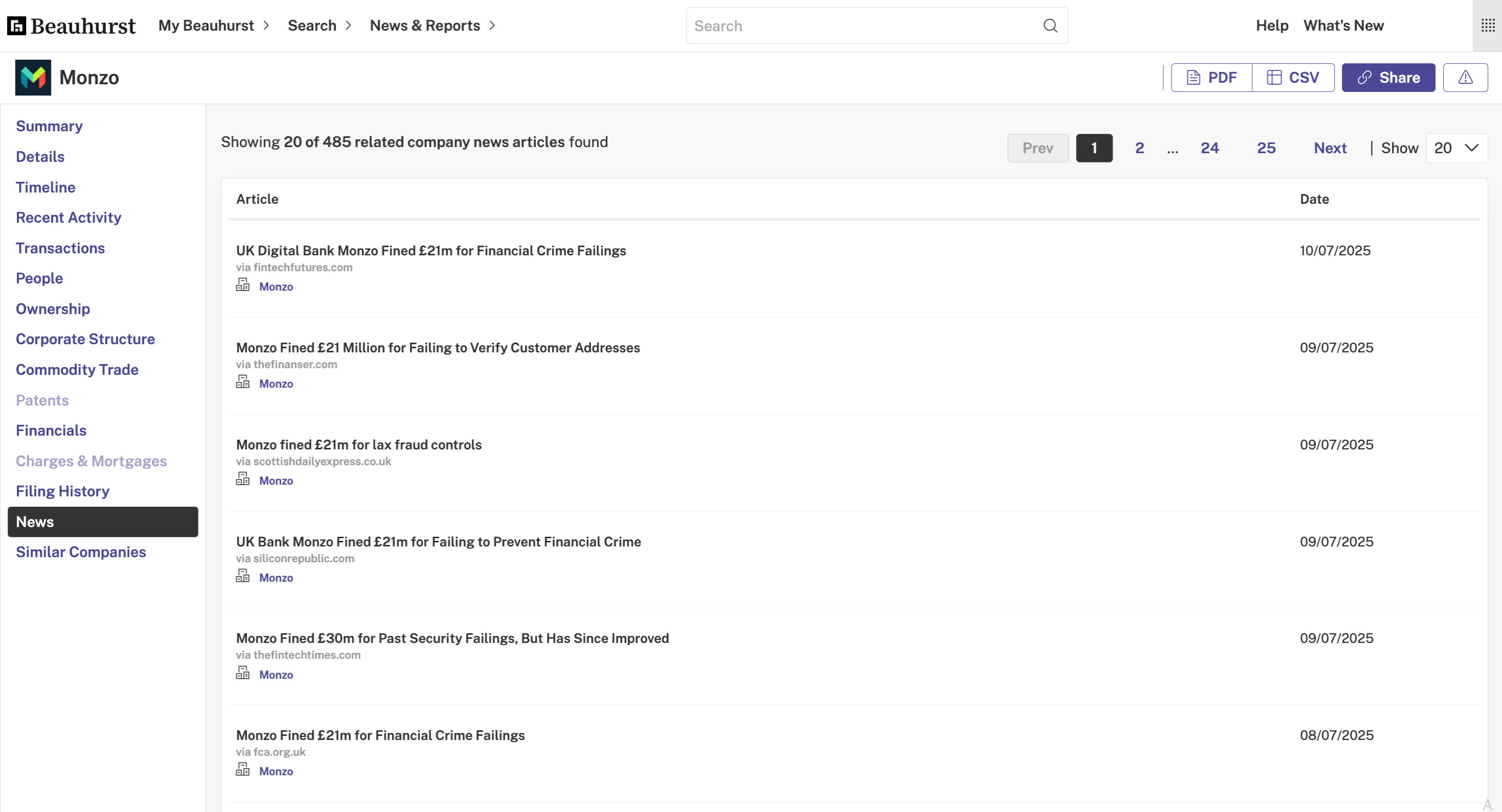Click the Beauhurst logo icon

[16, 26]
